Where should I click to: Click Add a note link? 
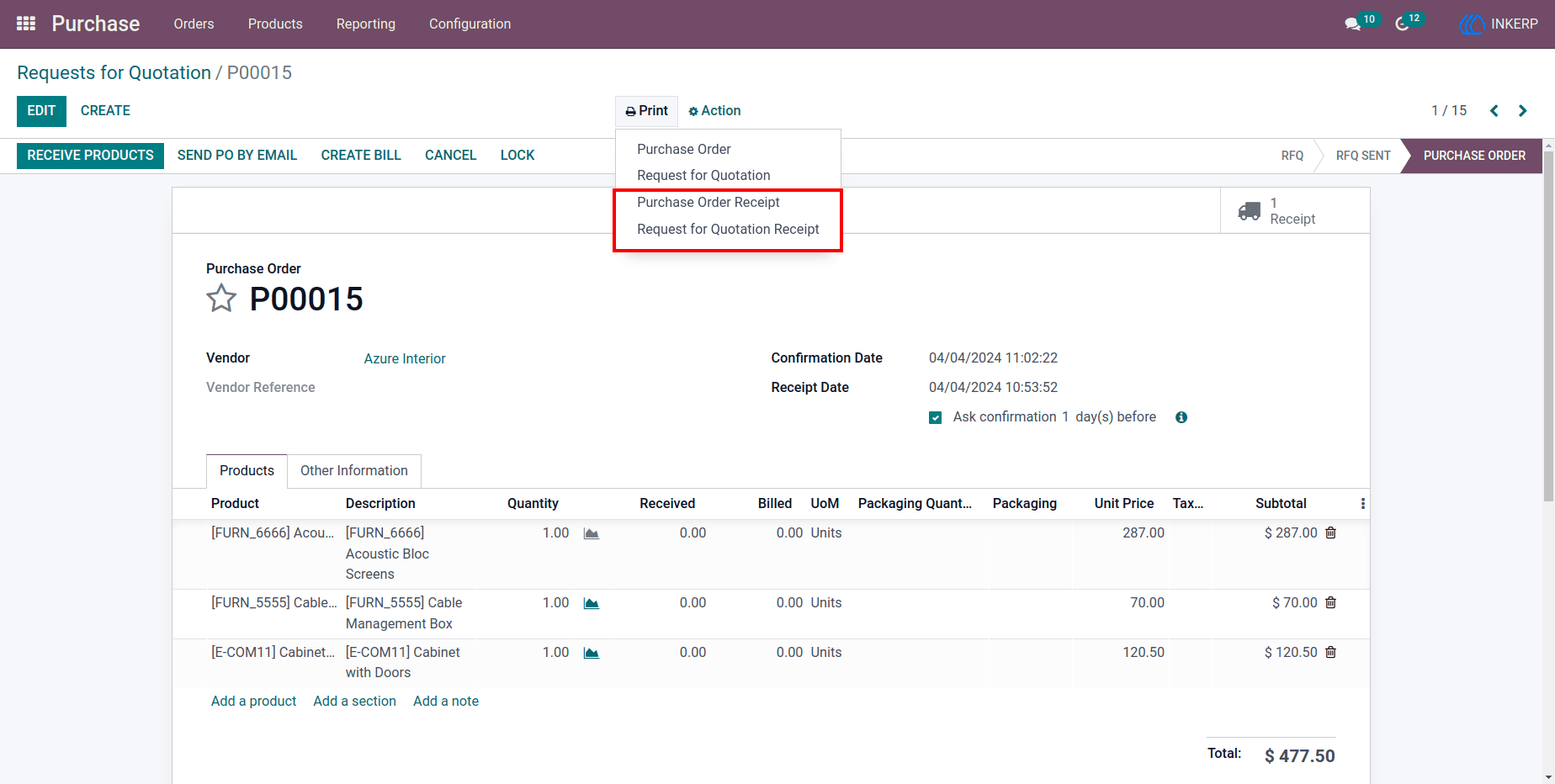tap(446, 702)
